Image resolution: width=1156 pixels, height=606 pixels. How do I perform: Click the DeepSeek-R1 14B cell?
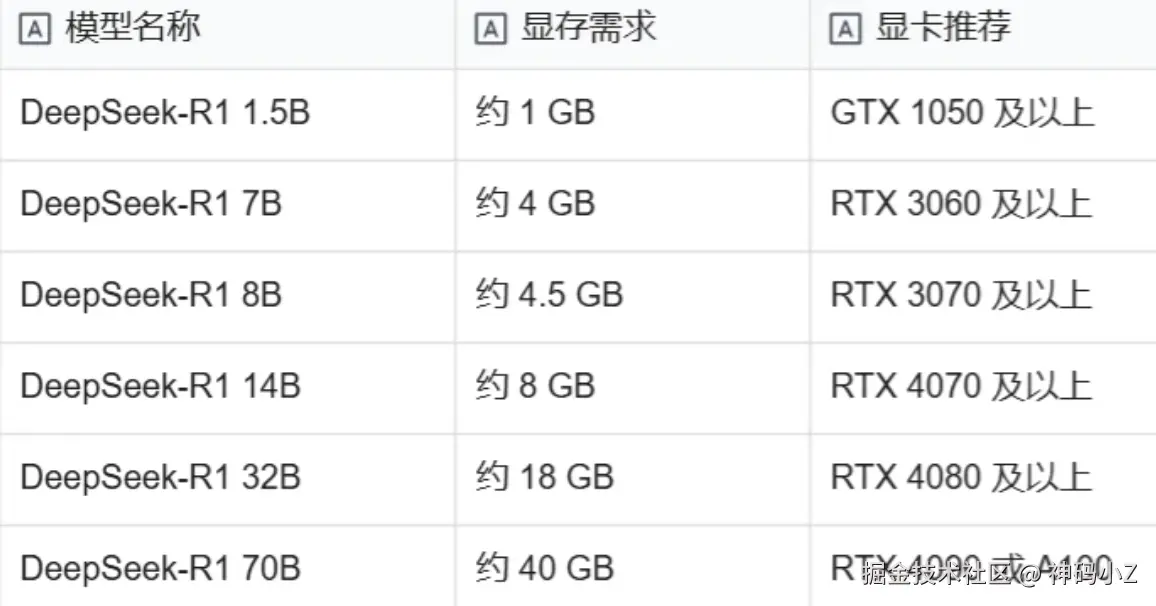pos(160,386)
